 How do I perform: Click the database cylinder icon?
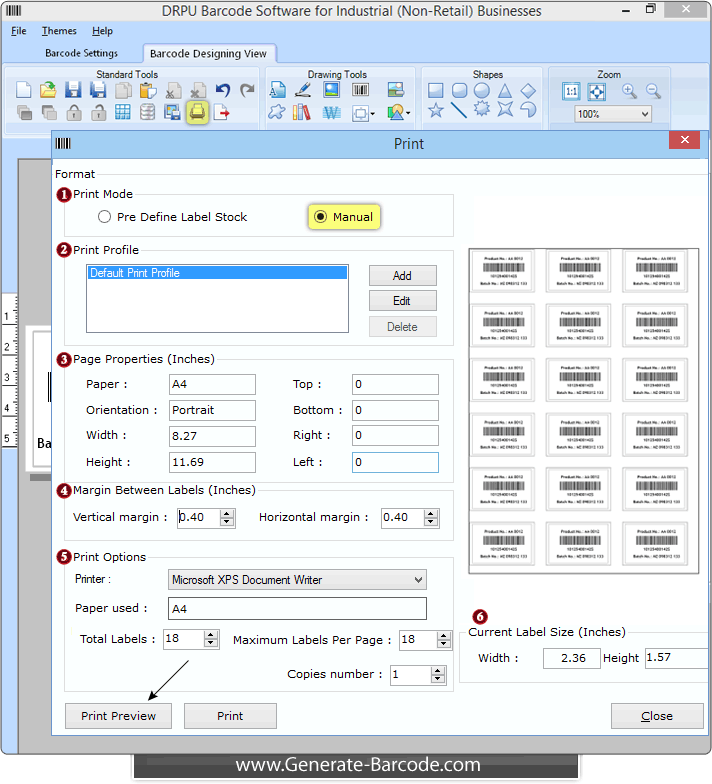[148, 112]
